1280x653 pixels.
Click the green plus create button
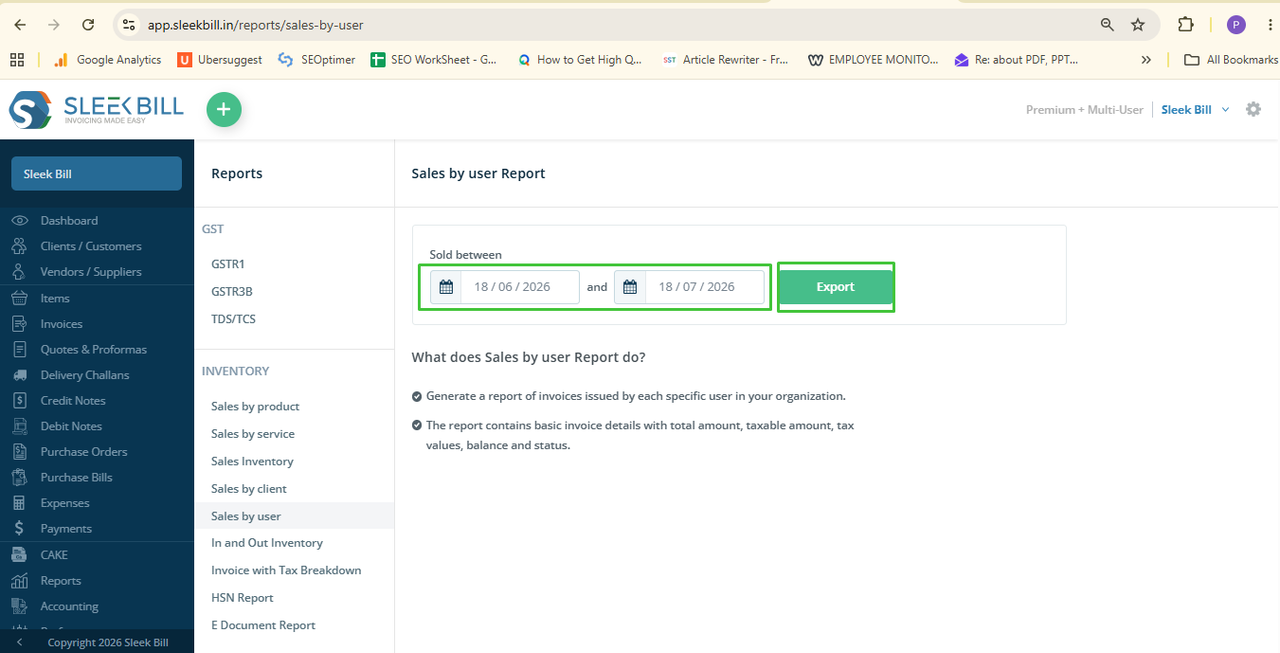pos(224,110)
